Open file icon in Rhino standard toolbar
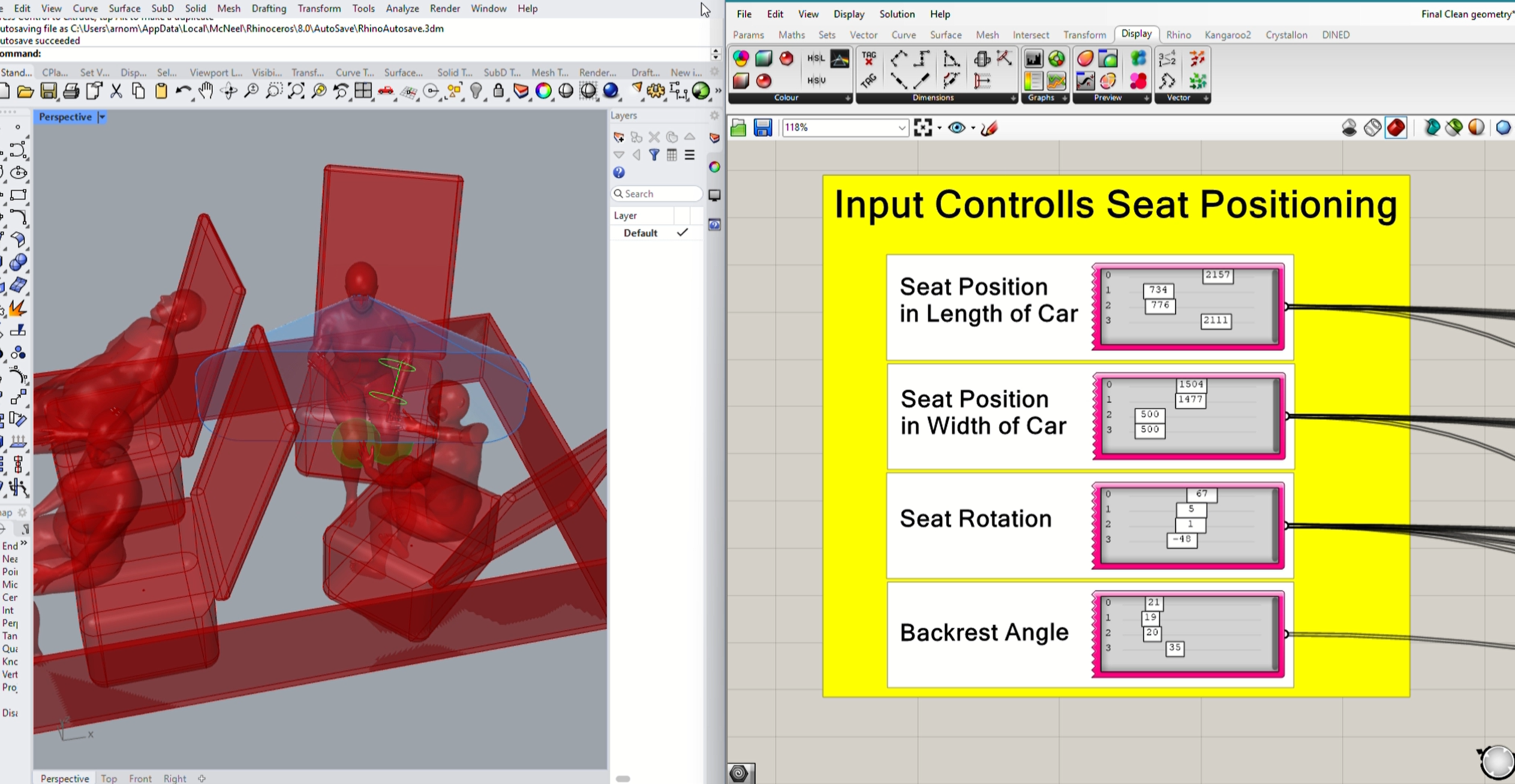The image size is (1515, 784). 25,91
